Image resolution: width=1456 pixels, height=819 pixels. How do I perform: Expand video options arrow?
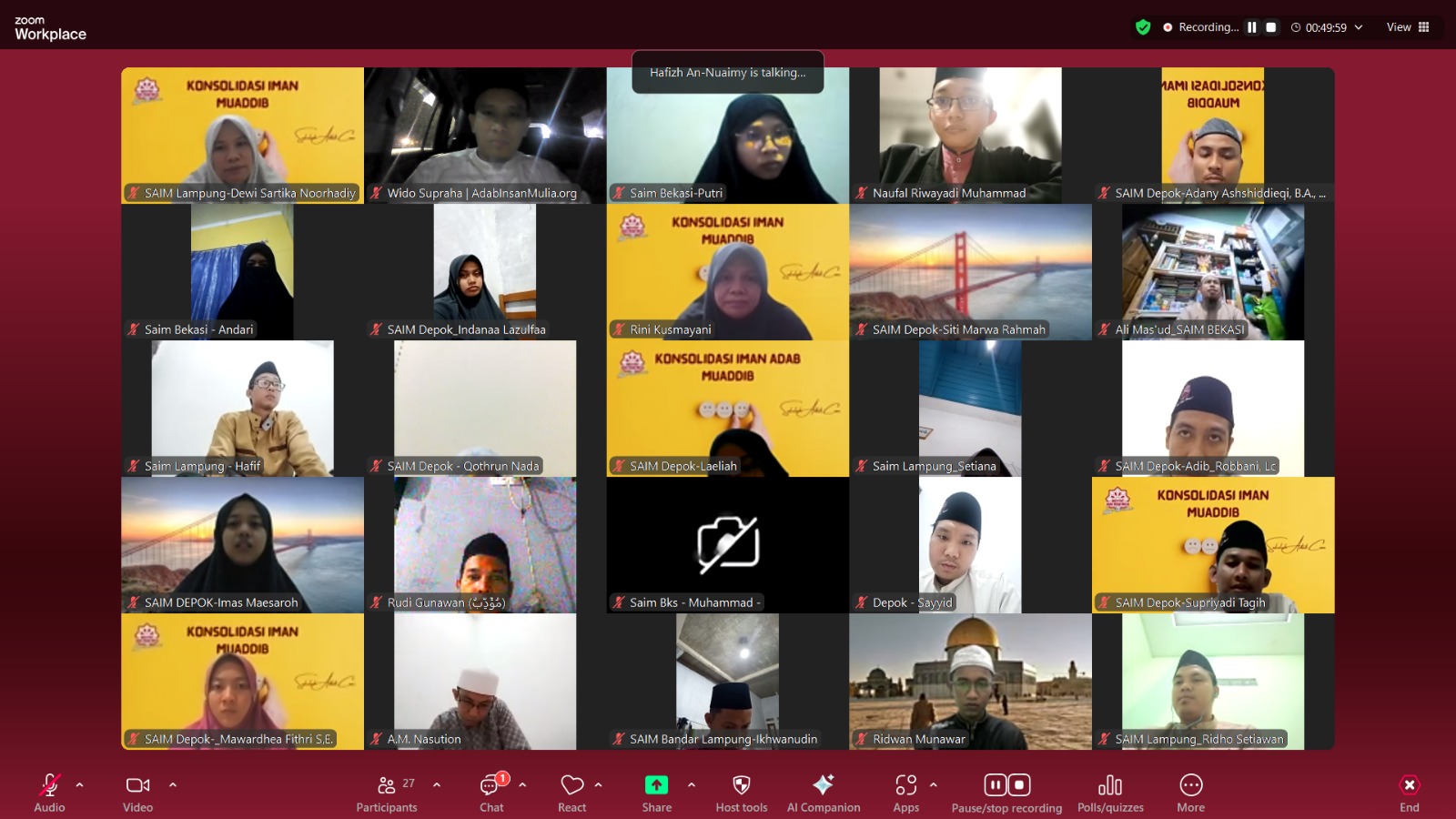tap(173, 784)
